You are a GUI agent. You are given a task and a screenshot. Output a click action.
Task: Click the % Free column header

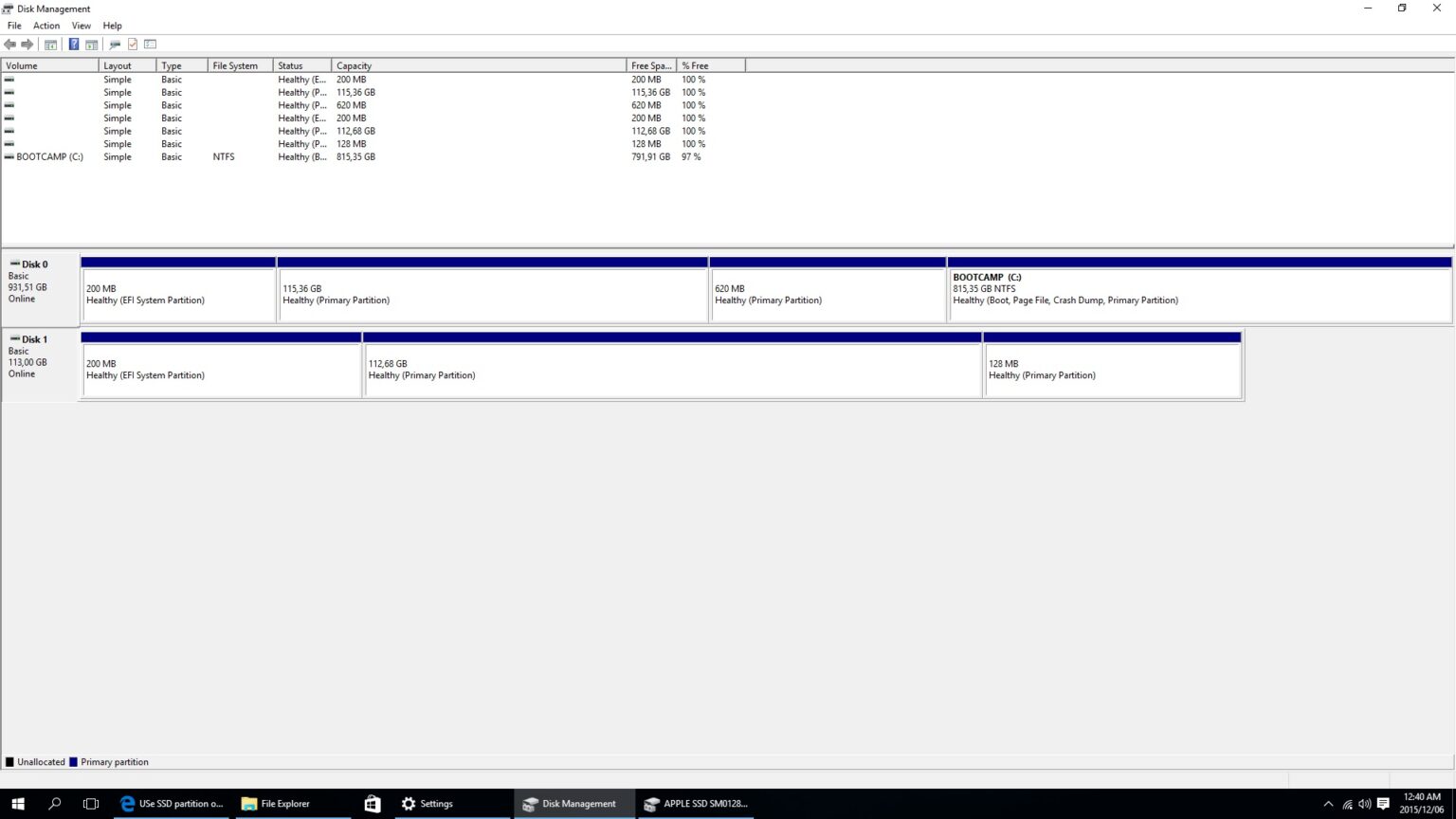[695, 65]
